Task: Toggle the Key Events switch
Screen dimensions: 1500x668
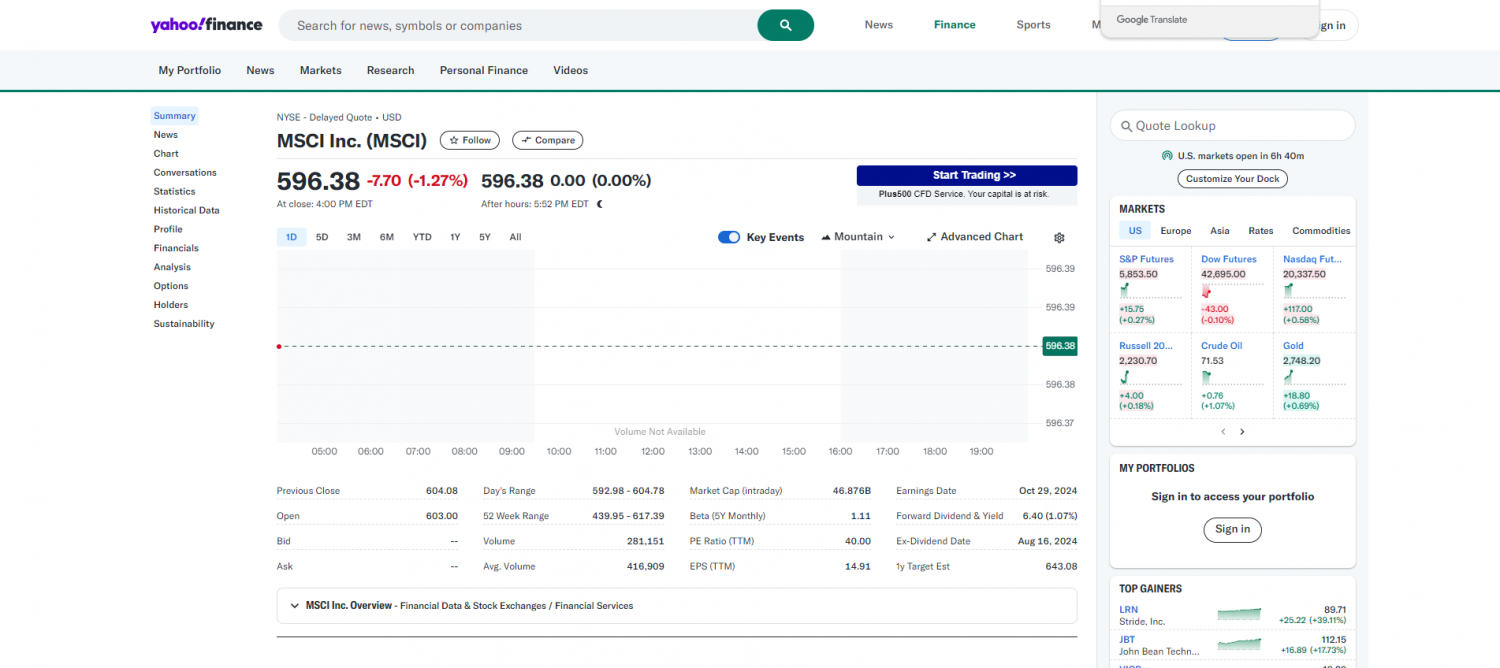Action: point(729,238)
